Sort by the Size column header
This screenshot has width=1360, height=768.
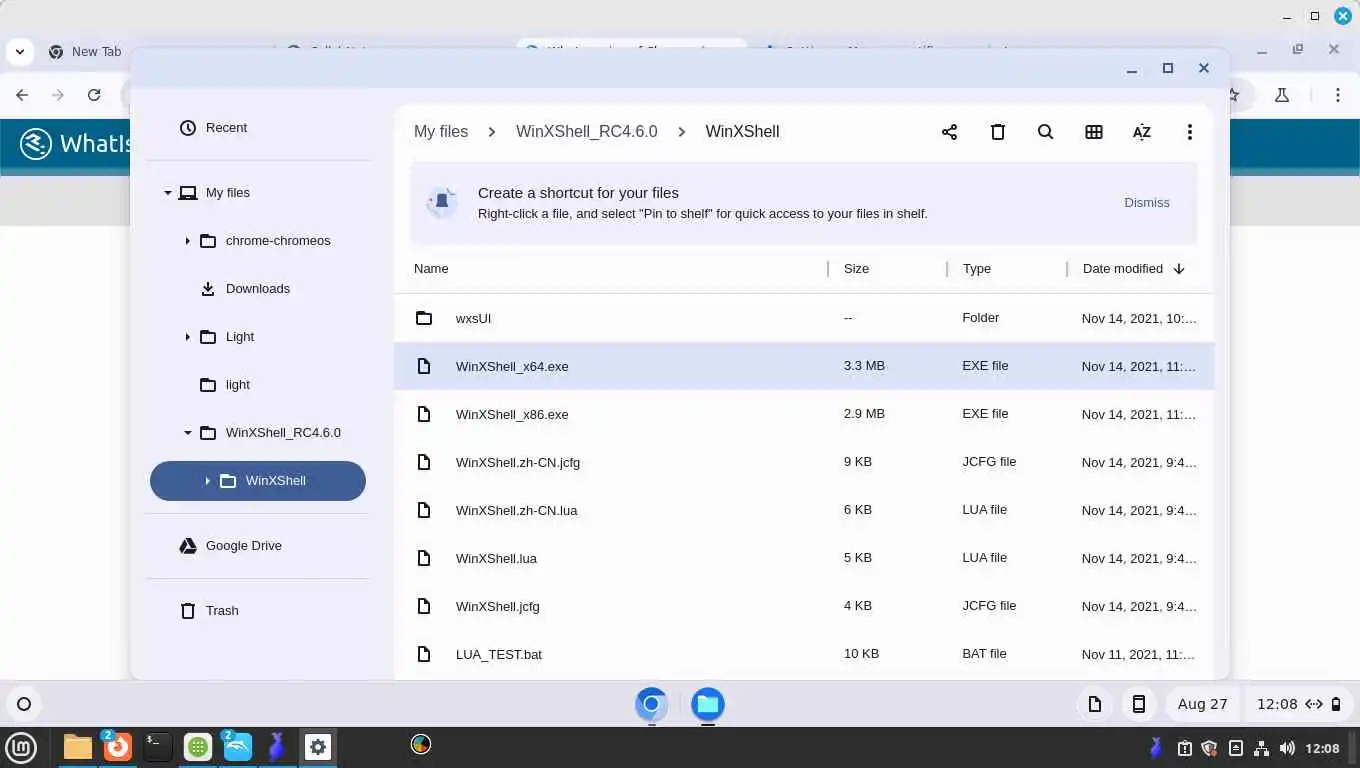coord(856,269)
